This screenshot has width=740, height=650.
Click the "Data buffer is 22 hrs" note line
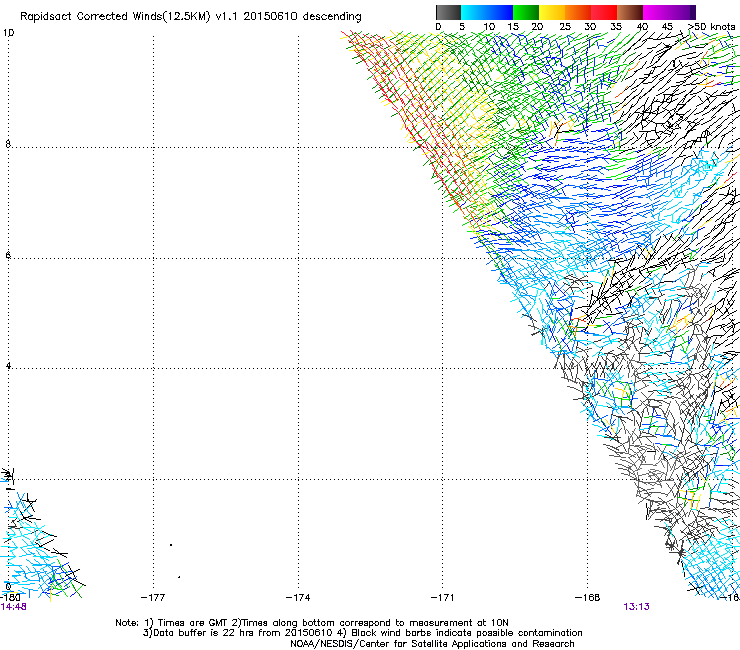pyautogui.click(x=362, y=633)
